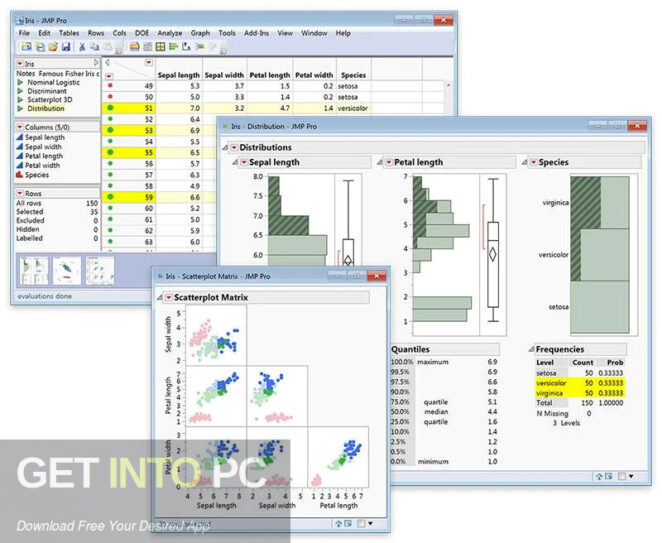Click the green converging lines toolbar icon
This screenshot has width=662, height=543.
(200, 46)
